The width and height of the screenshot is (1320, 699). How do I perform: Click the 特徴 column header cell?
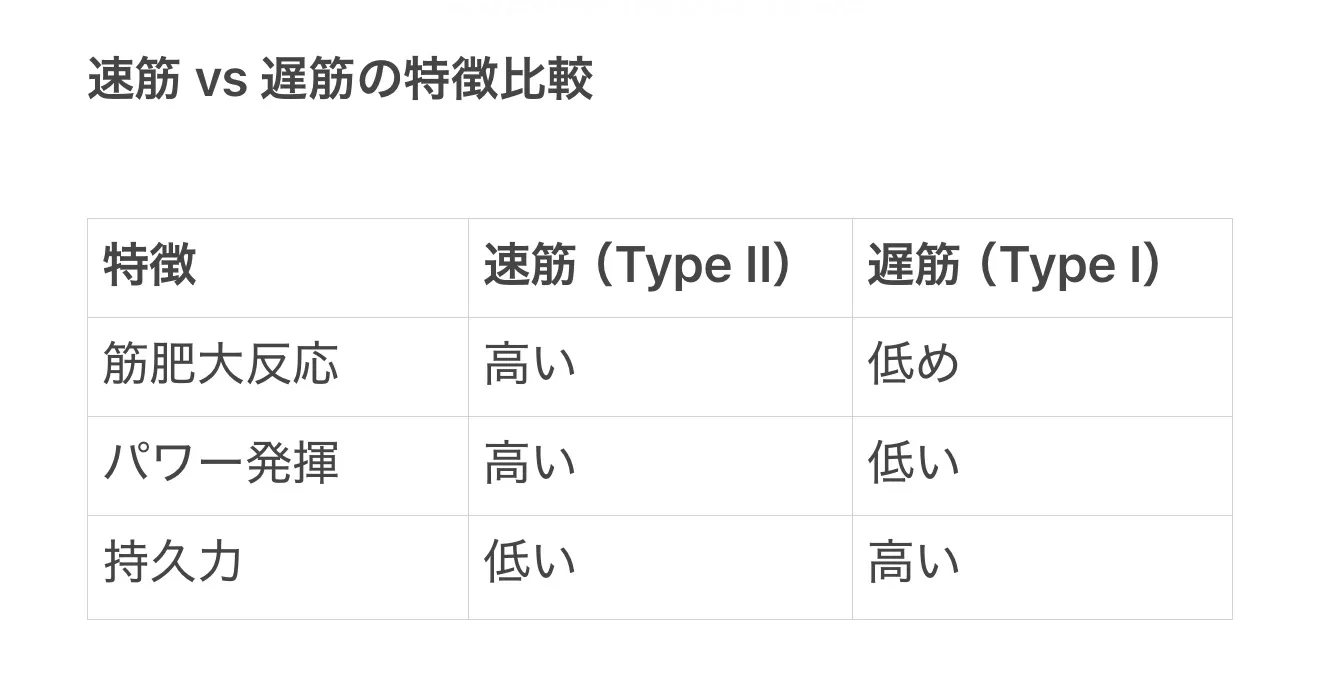click(x=150, y=267)
